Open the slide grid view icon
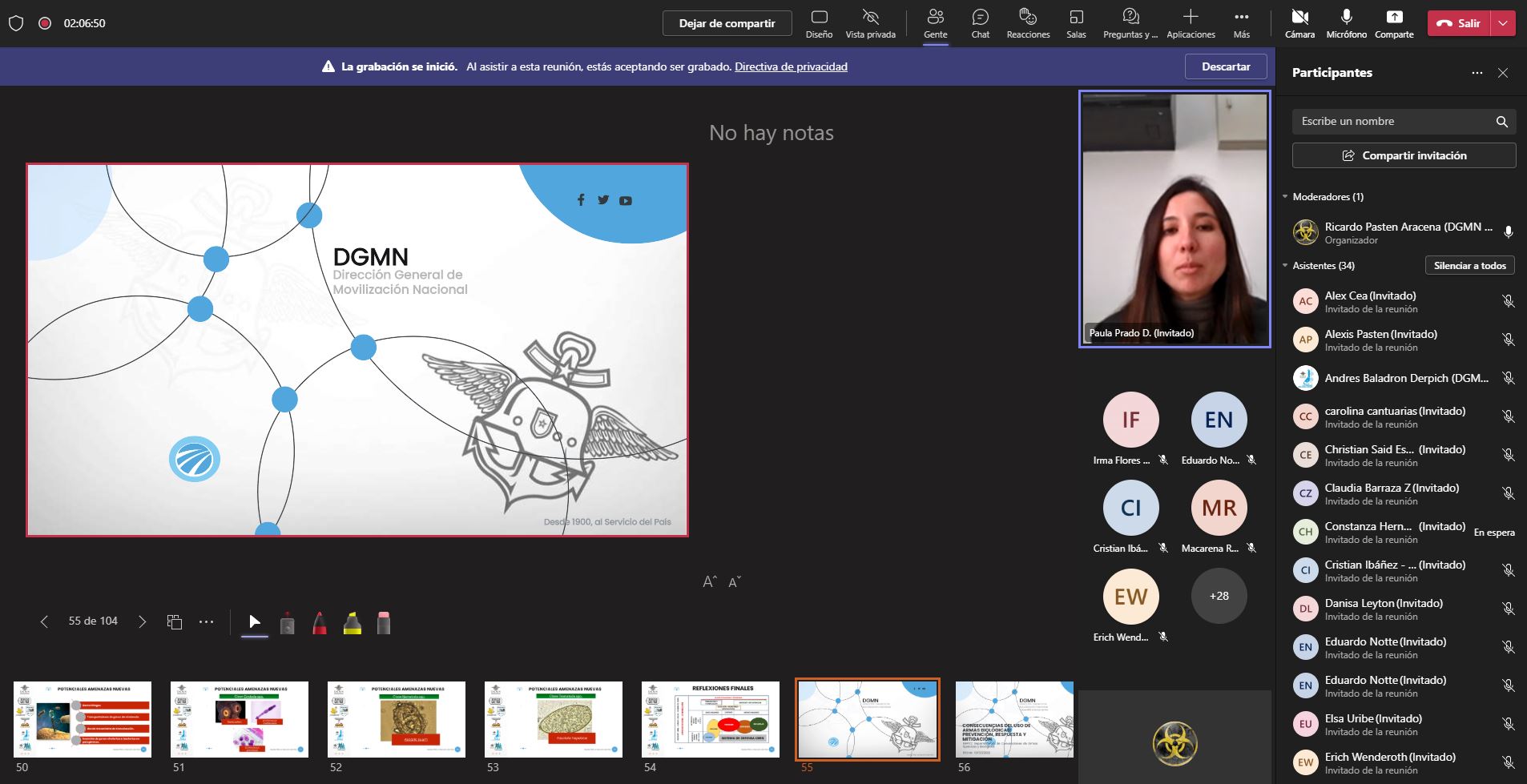 pos(175,621)
